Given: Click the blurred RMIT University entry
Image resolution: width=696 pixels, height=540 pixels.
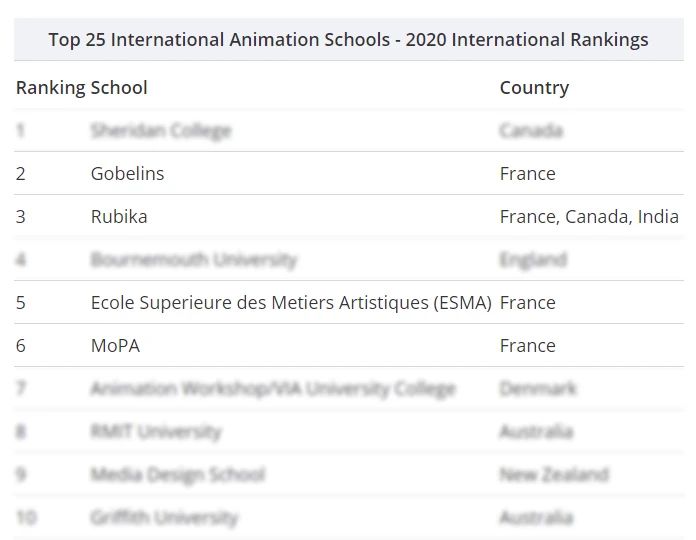Looking at the screenshot, I should (x=156, y=432).
